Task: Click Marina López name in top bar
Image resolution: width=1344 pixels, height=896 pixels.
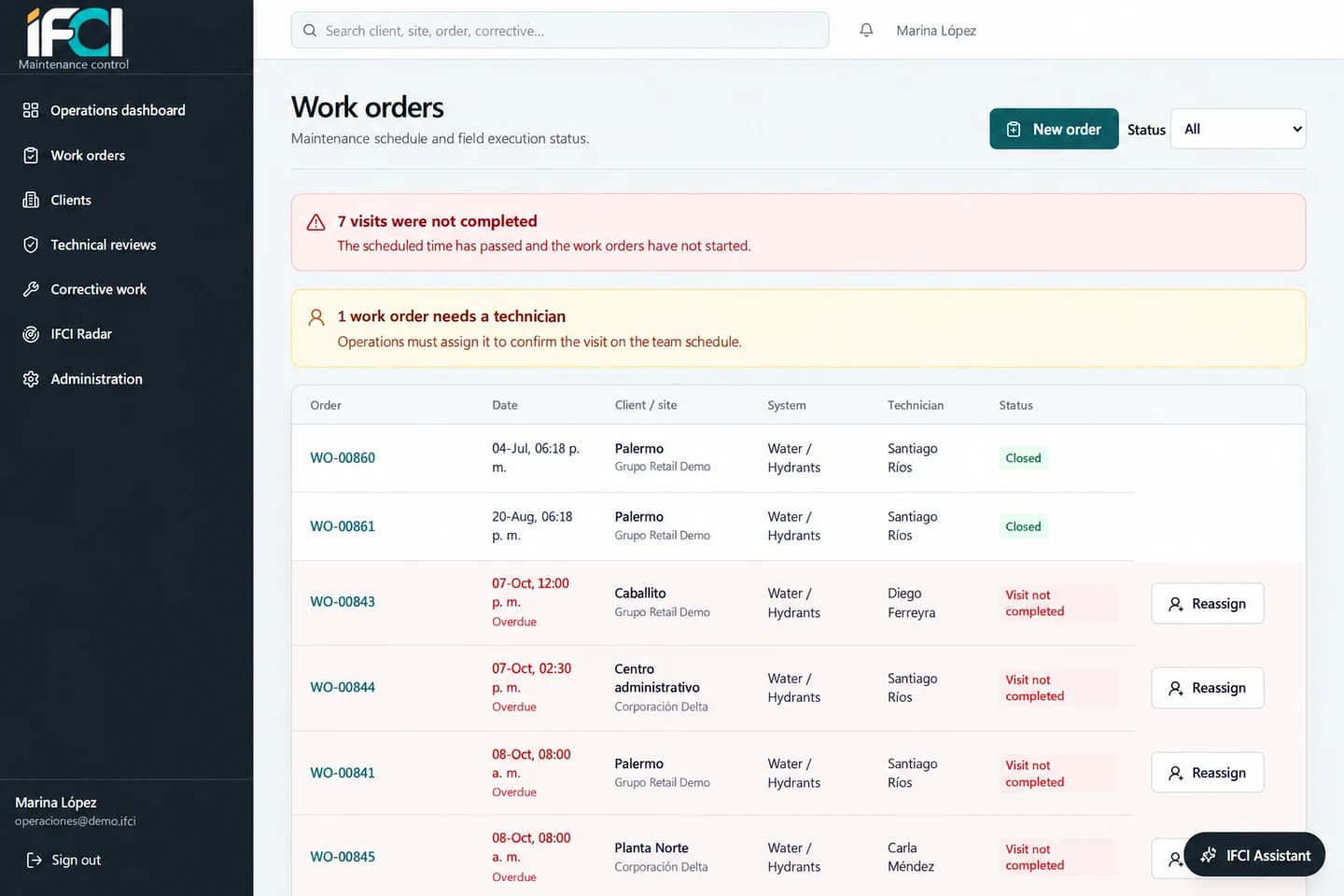Action: coord(936,31)
